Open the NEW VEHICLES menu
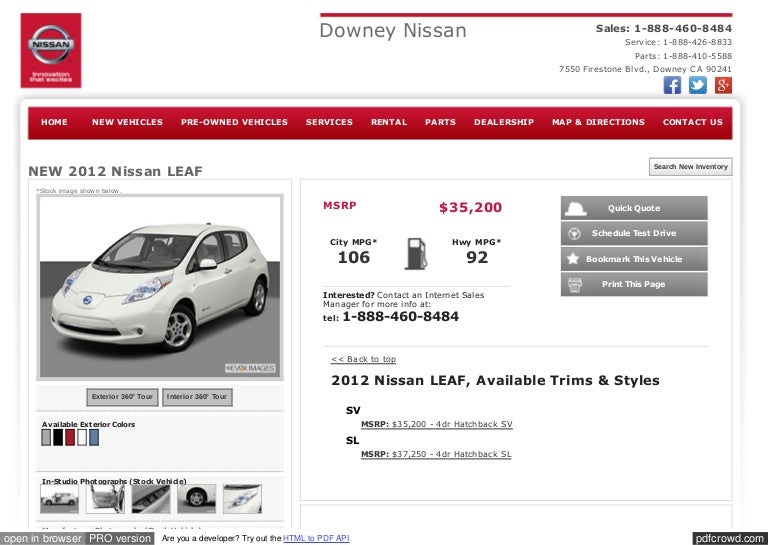768x545 pixels. tap(127, 122)
